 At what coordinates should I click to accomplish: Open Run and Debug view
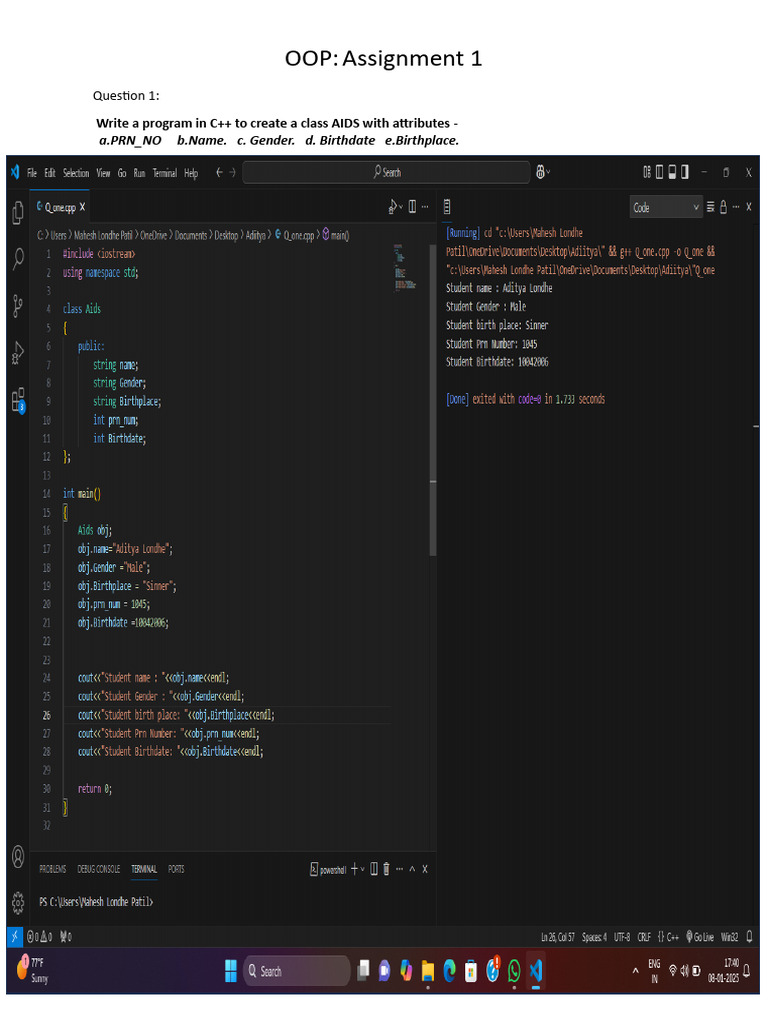tap(18, 353)
